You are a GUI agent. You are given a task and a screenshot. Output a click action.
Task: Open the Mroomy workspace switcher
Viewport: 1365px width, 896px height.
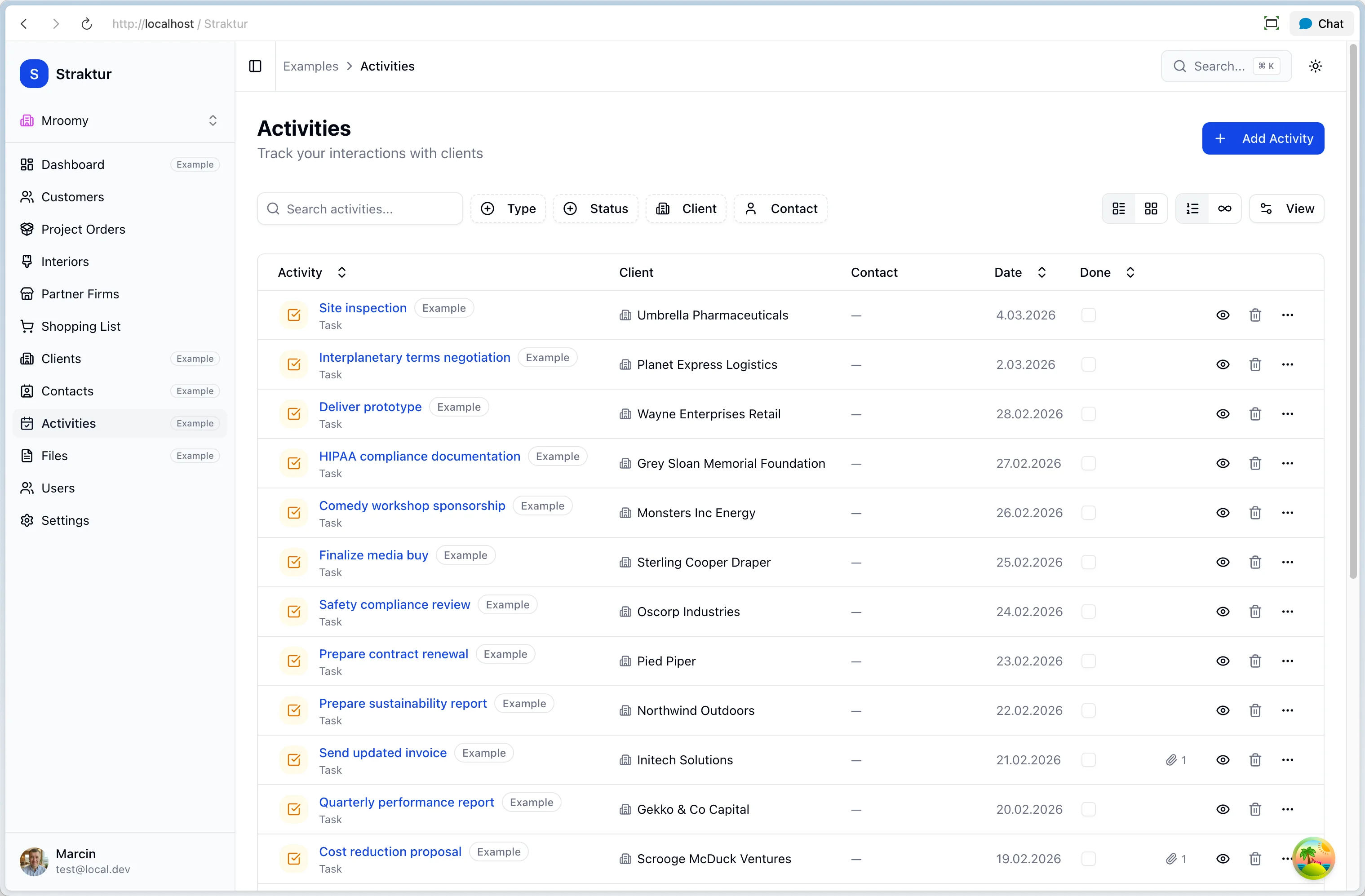119,120
